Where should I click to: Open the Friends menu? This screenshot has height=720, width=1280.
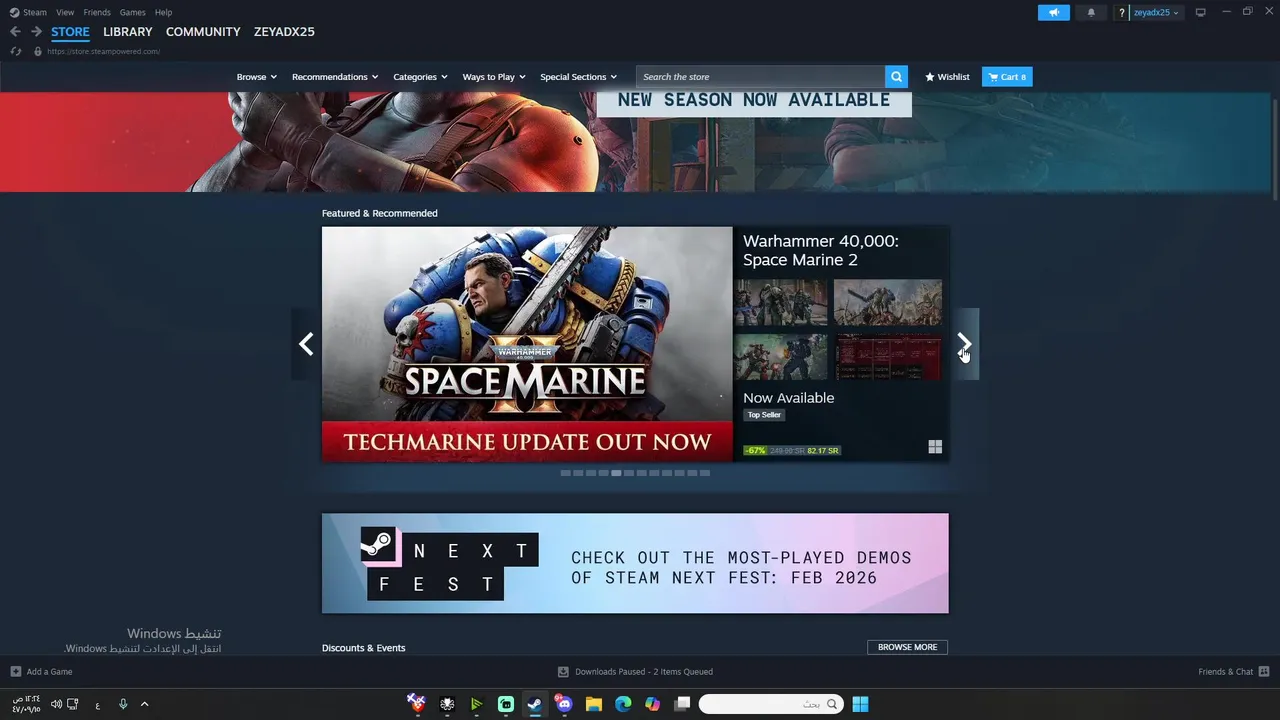[97, 12]
